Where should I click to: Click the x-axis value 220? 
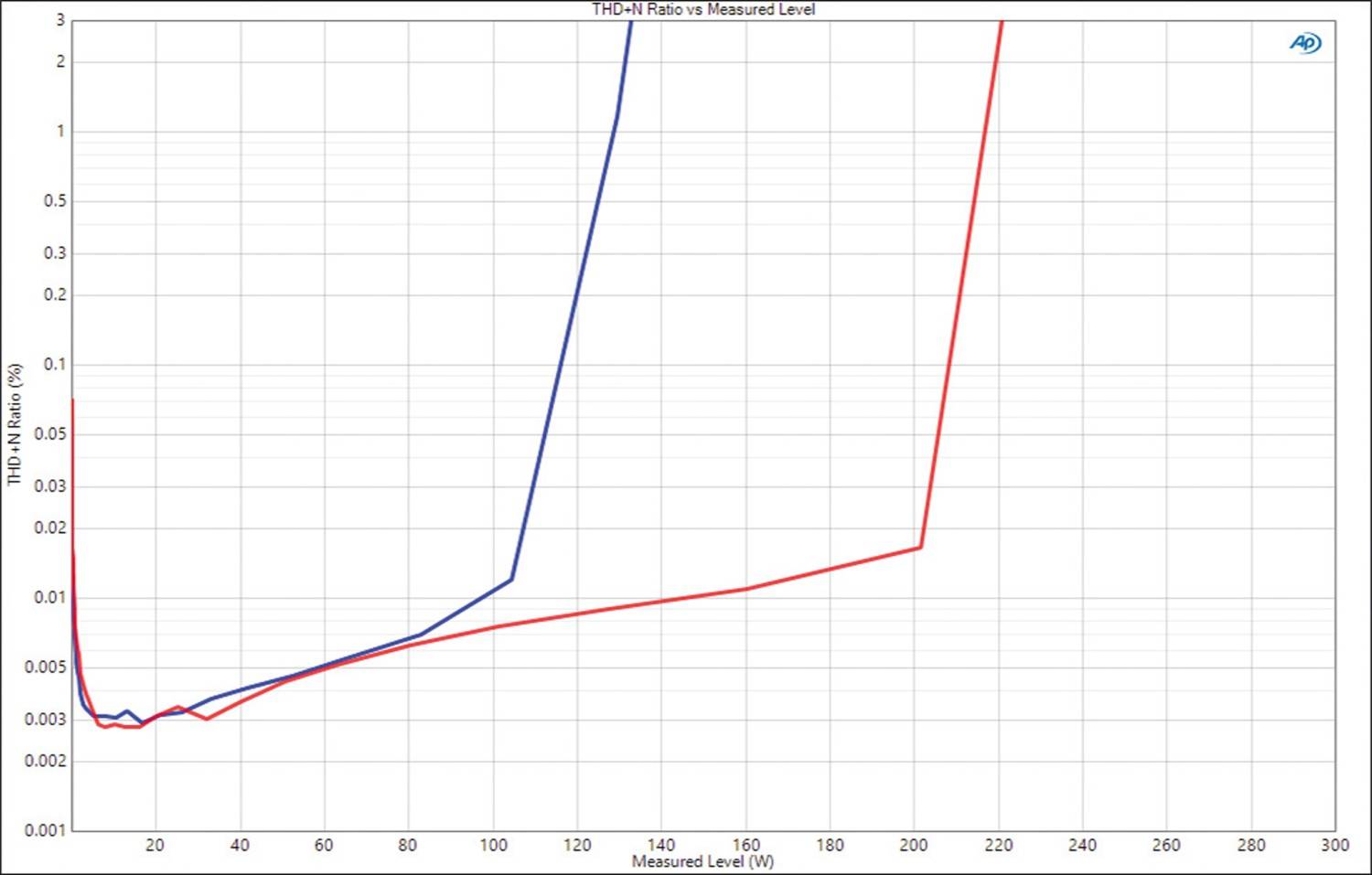[999, 845]
